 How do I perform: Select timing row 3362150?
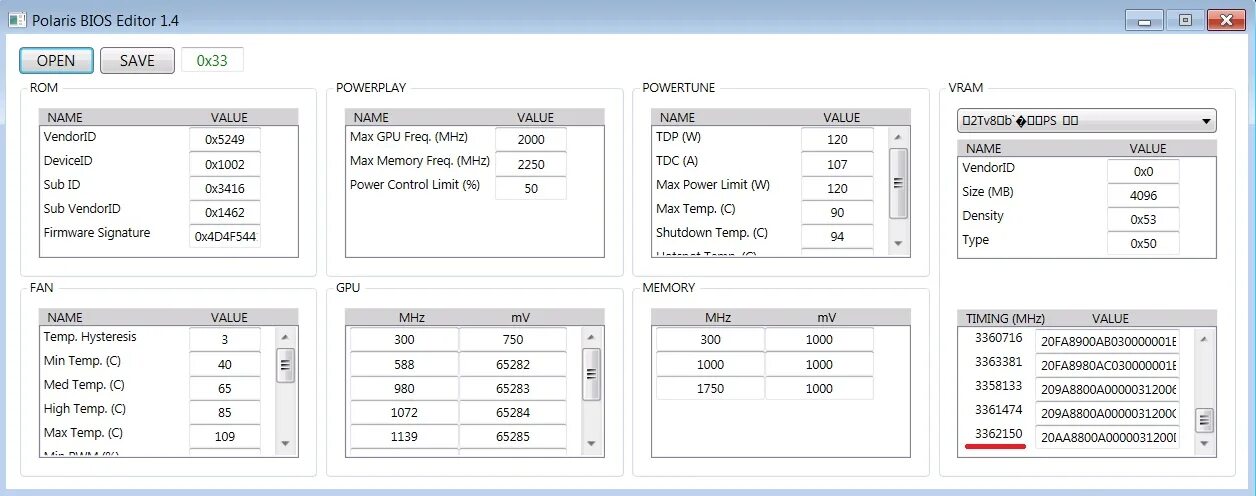(x=998, y=434)
